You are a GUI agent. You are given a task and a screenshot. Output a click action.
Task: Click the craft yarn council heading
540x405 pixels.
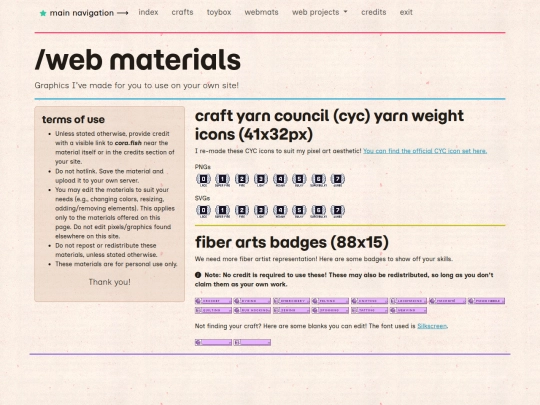tap(329, 125)
